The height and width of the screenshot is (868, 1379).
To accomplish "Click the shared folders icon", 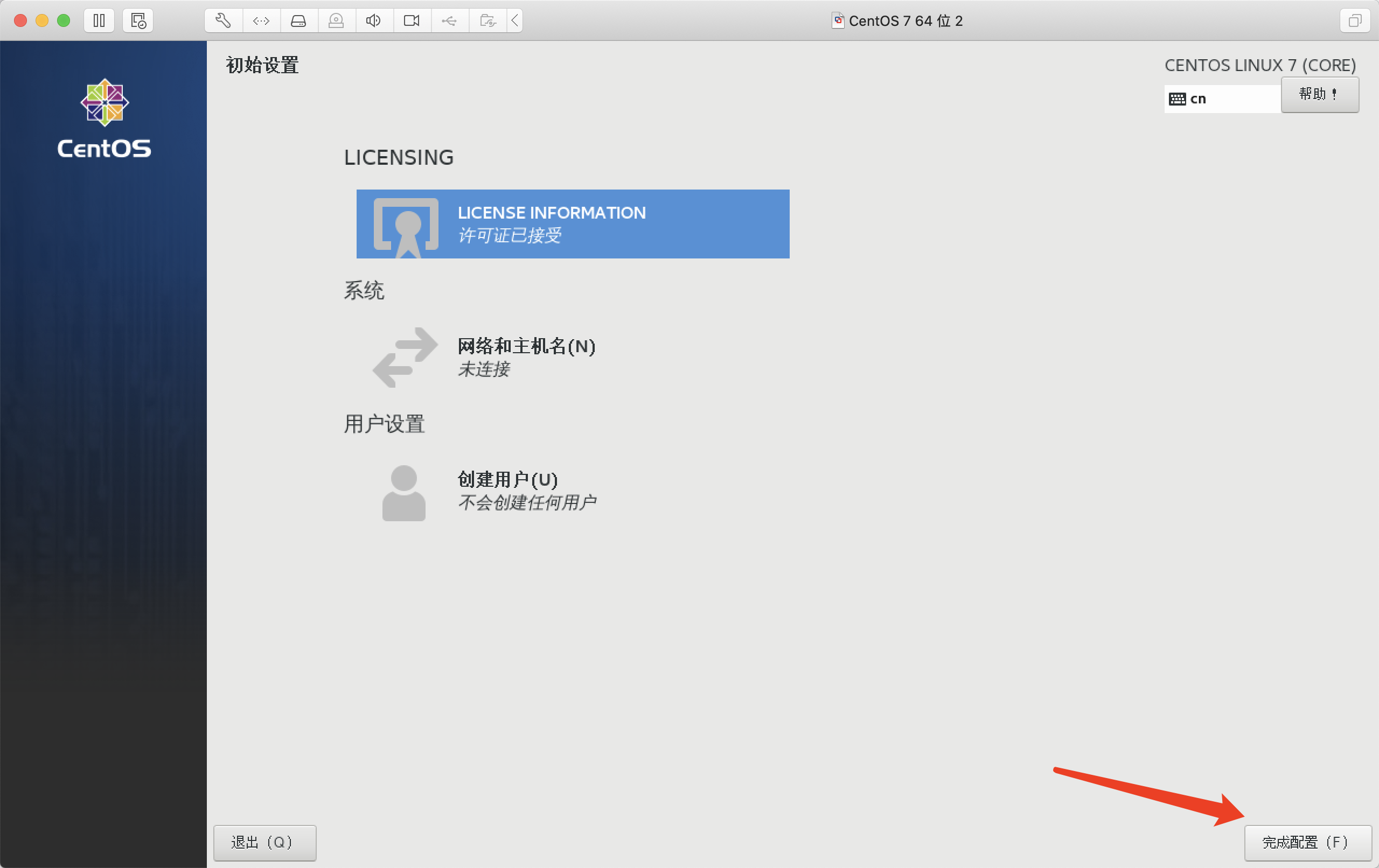I will [487, 20].
